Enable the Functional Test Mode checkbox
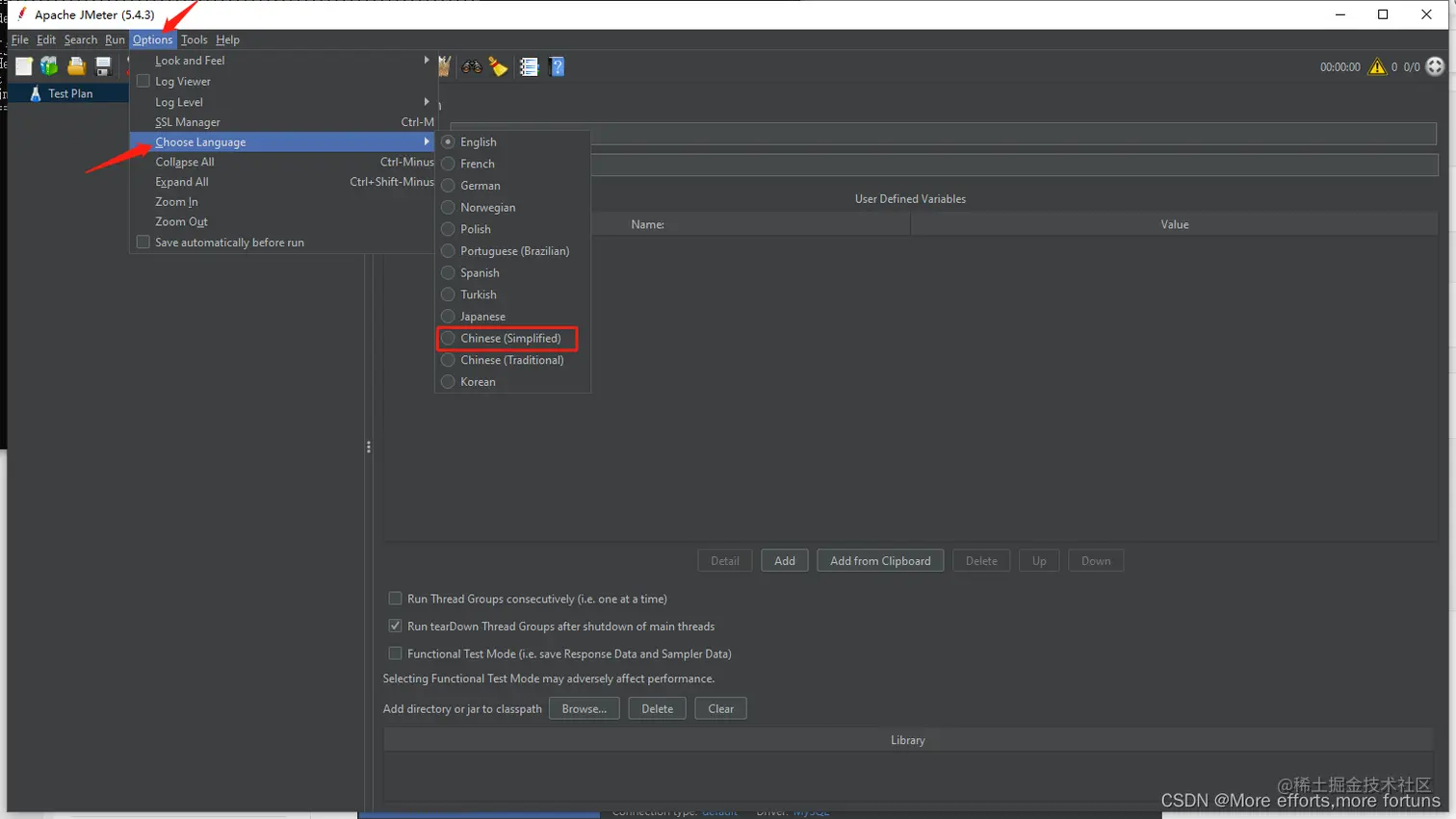The image size is (1456, 819). pyautogui.click(x=395, y=653)
